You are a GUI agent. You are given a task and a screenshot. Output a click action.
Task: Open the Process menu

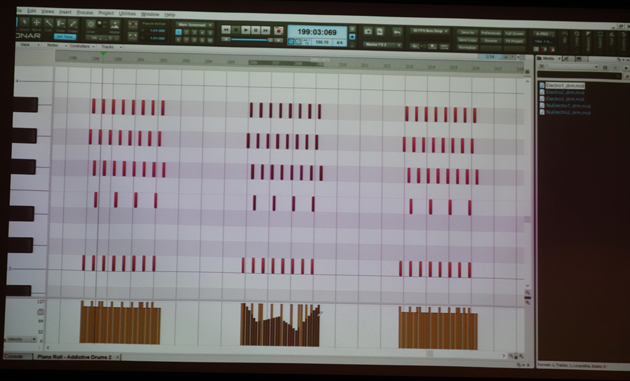pos(85,12)
